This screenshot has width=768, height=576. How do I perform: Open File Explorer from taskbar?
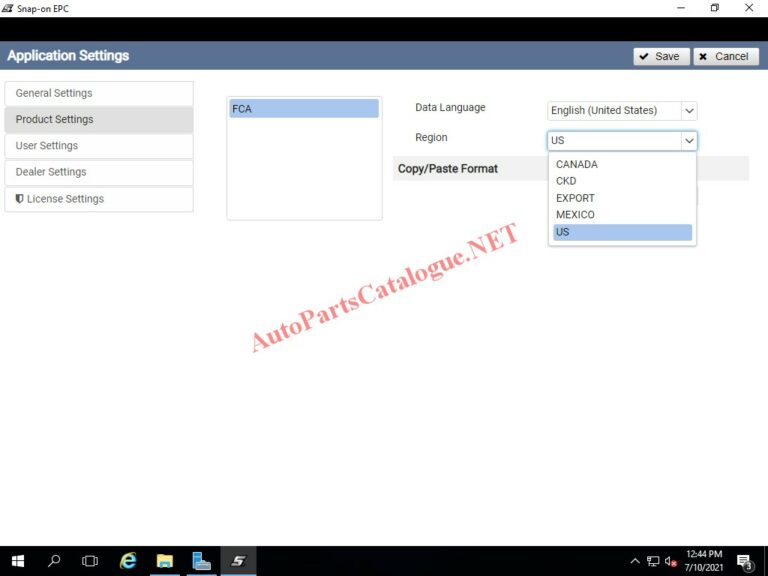click(x=165, y=561)
